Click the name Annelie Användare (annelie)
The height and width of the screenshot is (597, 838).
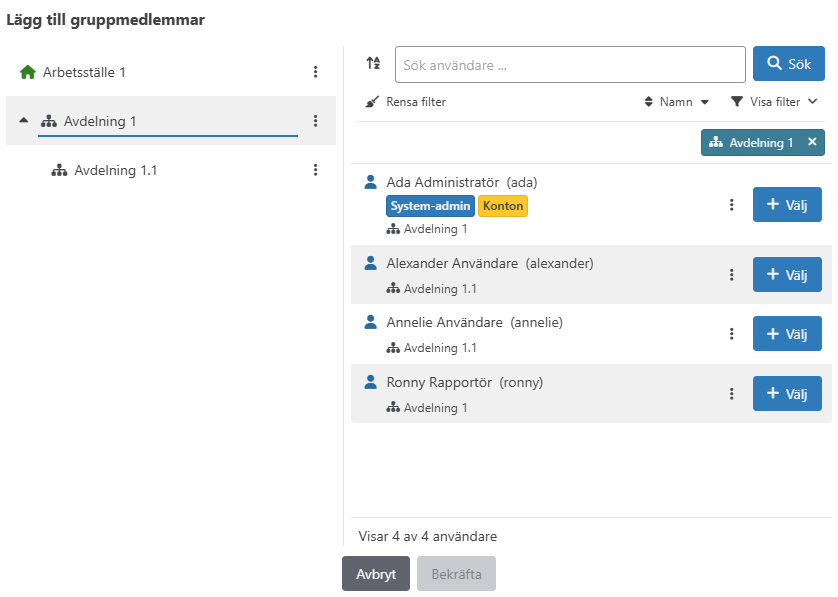[x=475, y=323]
